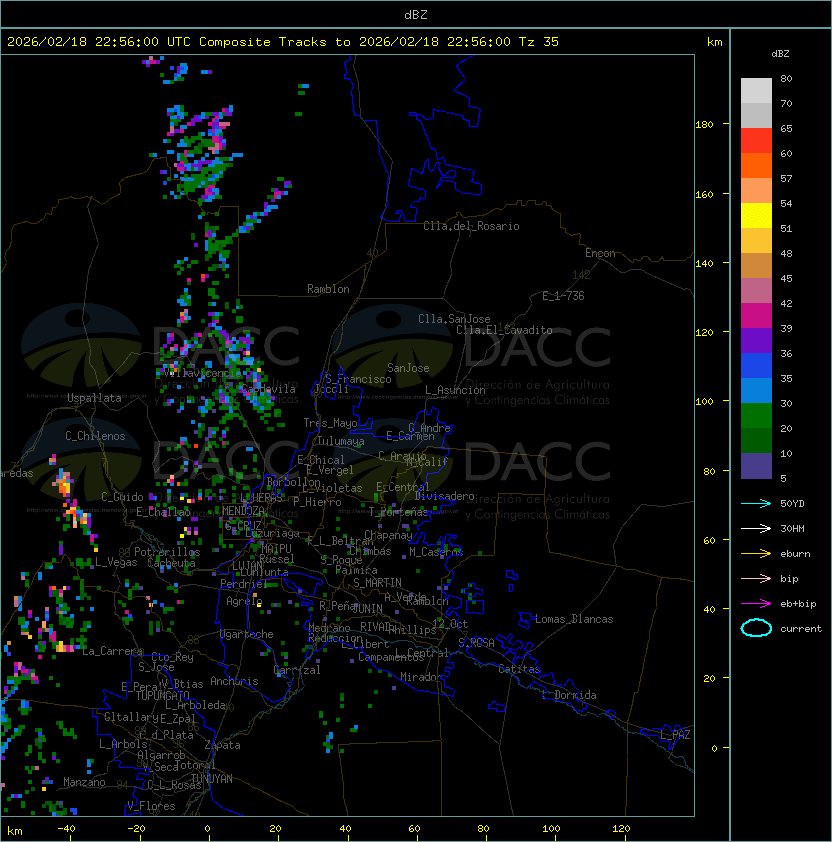Click the 'Ramblon' label in the upper map
Image resolution: width=832 pixels, height=842 pixels.
tap(328, 289)
